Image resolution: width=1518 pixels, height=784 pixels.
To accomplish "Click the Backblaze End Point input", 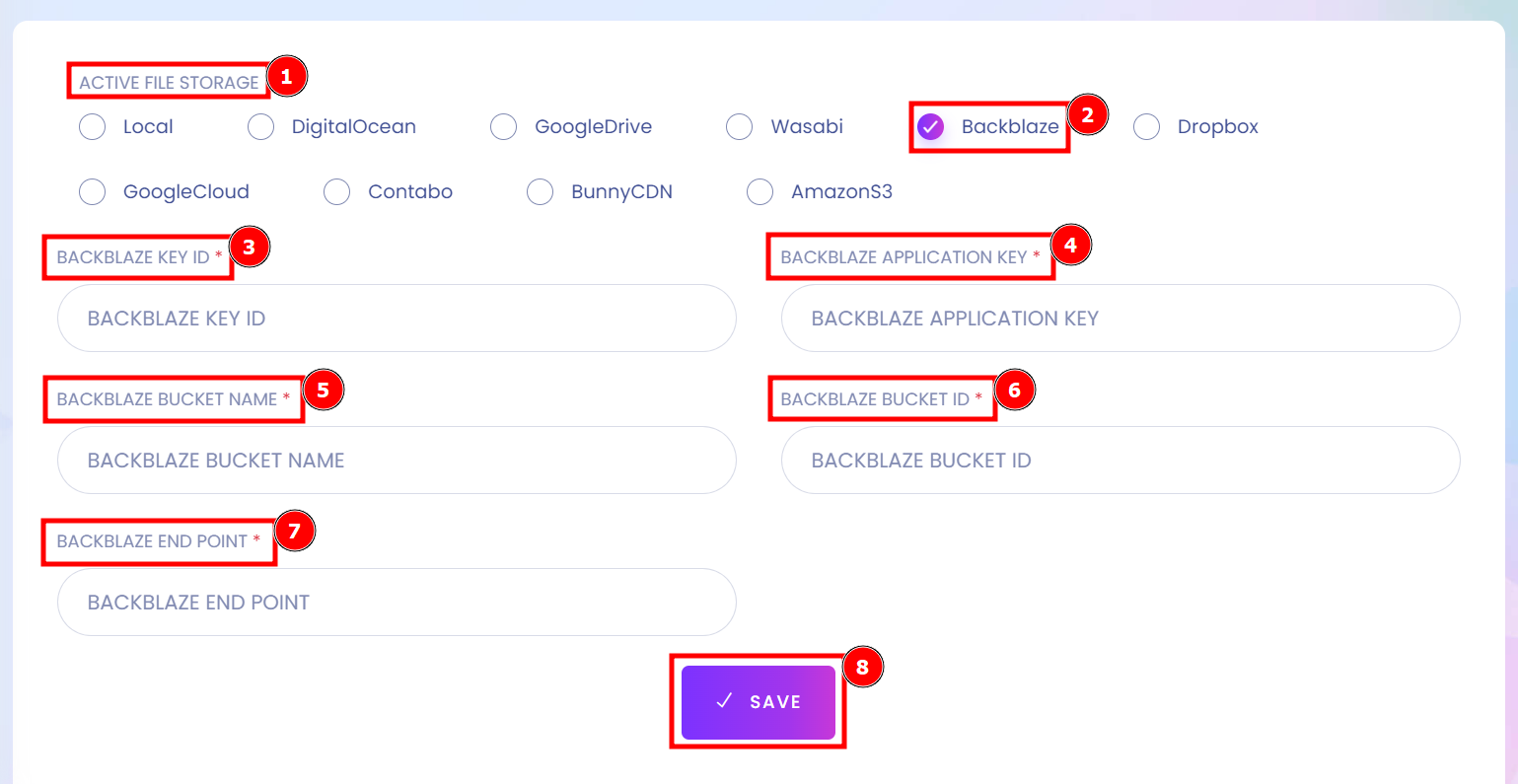I will tap(397, 603).
